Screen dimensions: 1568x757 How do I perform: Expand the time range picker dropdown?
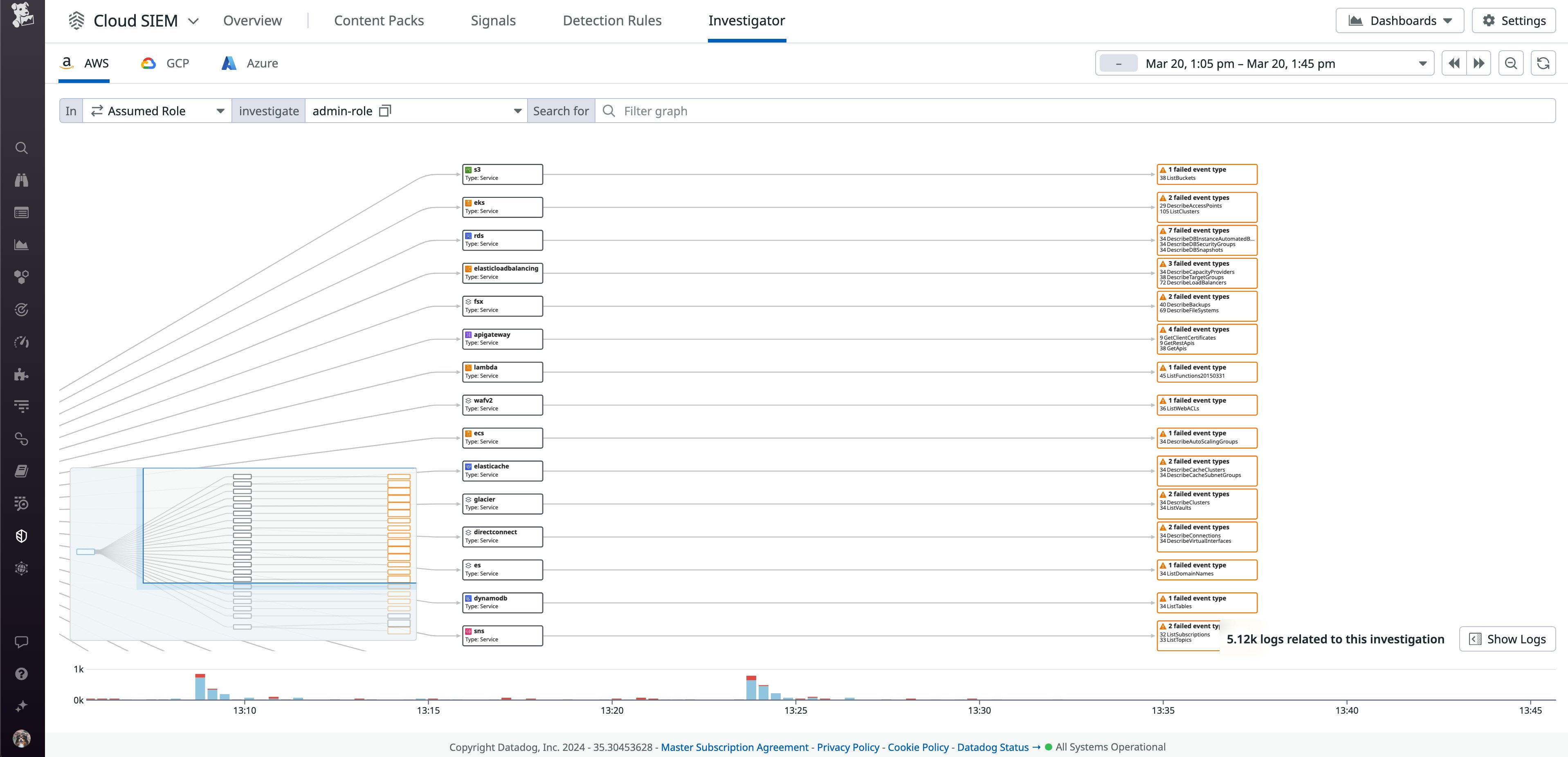click(1422, 63)
